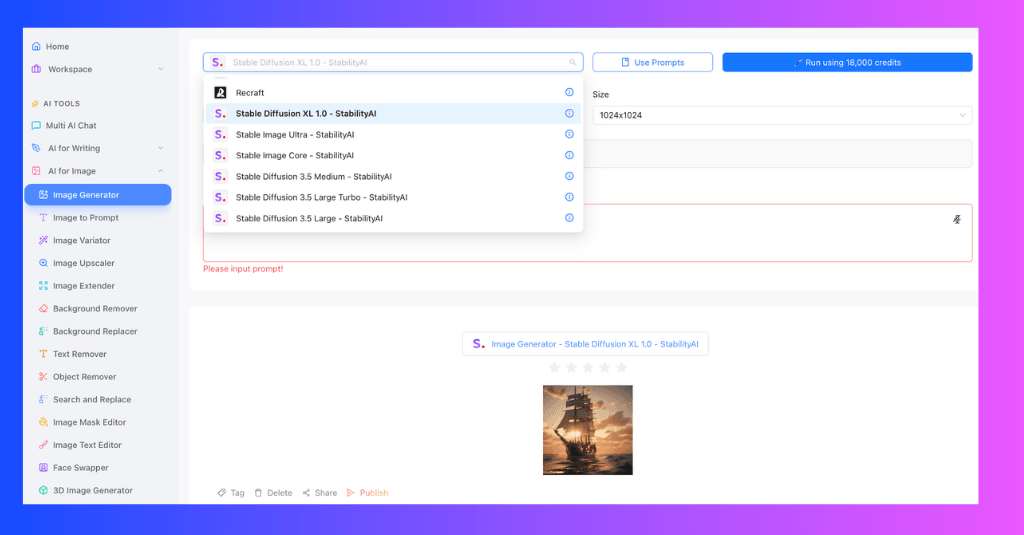Collapse the AI for Image section
This screenshot has height=535, width=1024.
coord(161,171)
